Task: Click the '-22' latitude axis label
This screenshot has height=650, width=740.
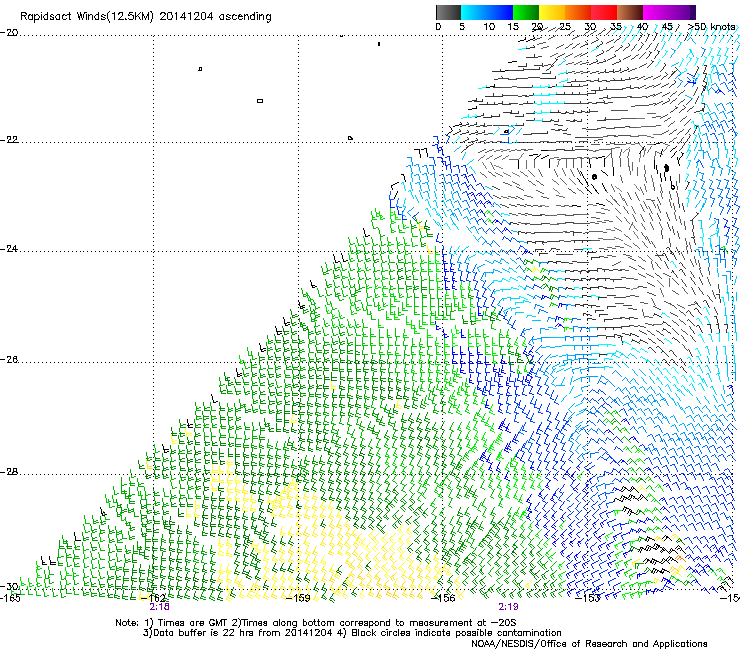Action: click(9, 140)
